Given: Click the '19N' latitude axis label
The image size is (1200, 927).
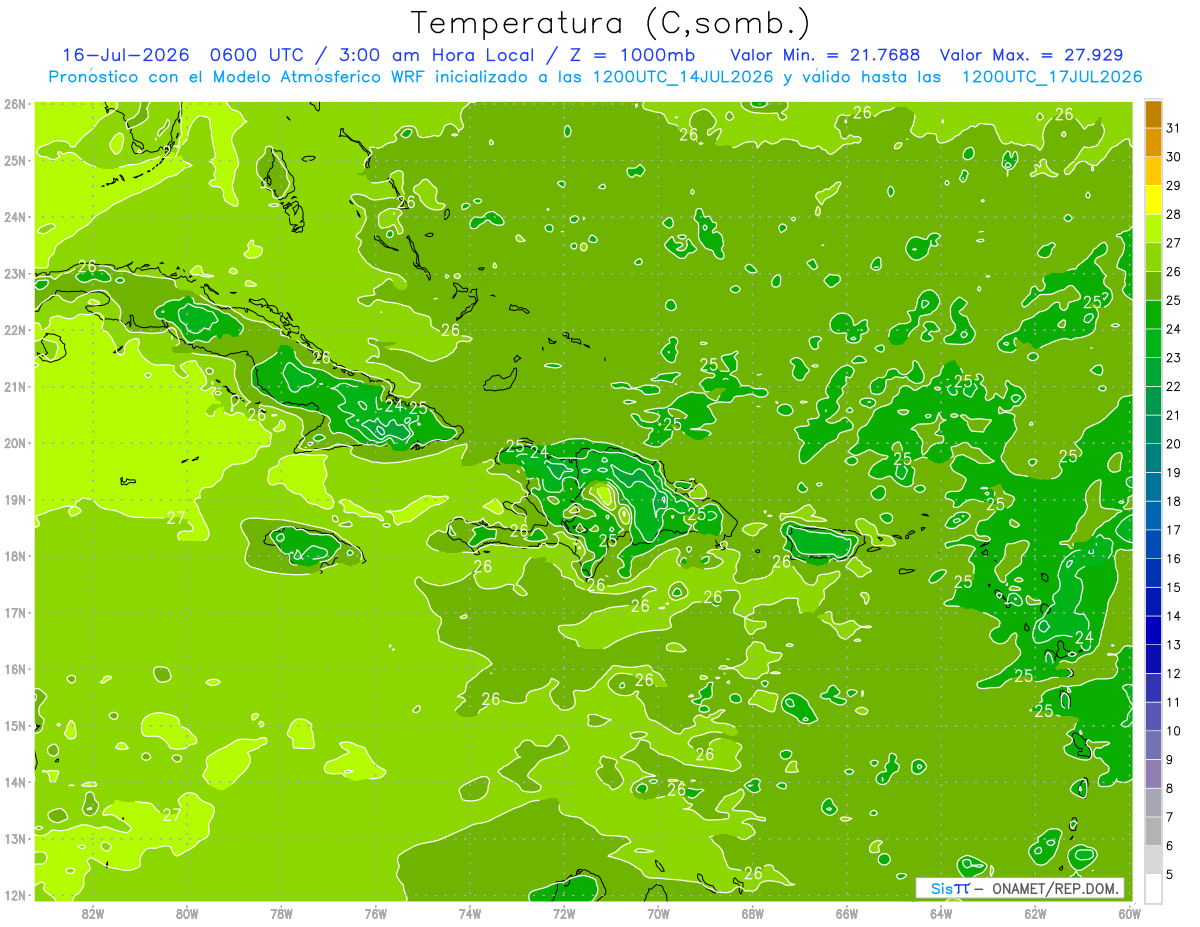Looking at the screenshot, I should pyautogui.click(x=14, y=499).
